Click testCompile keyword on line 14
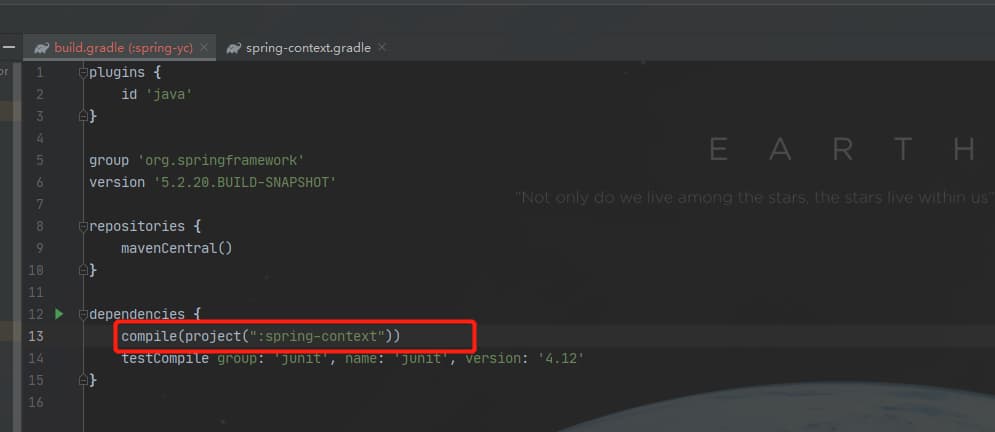The width and height of the screenshot is (995, 432). tap(165, 358)
